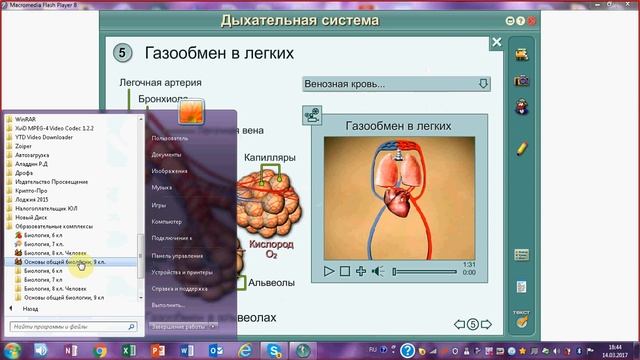Click the 'Венозная кровь...' text bar
This screenshot has width=640, height=360.
(x=396, y=84)
